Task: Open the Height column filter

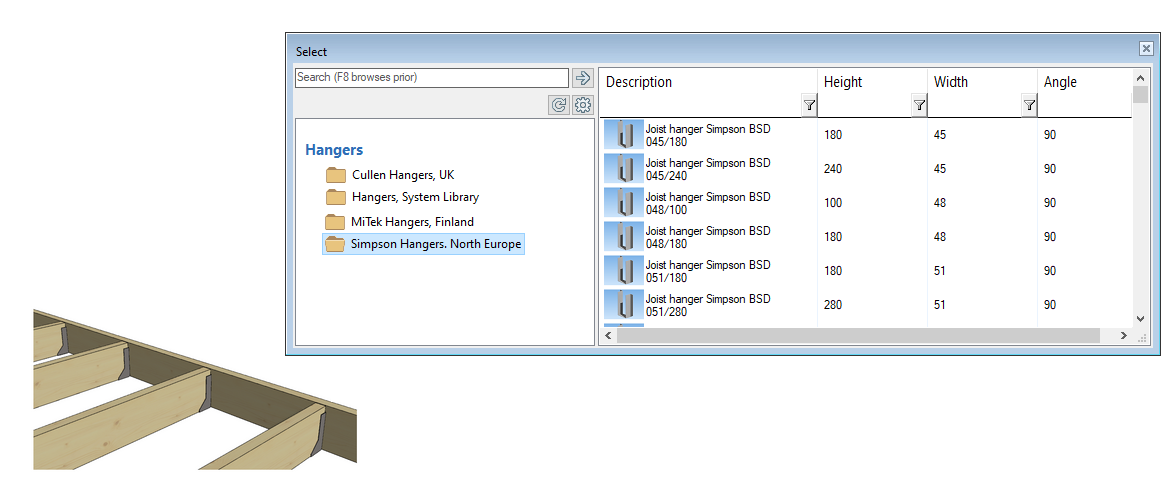Action: [919, 105]
